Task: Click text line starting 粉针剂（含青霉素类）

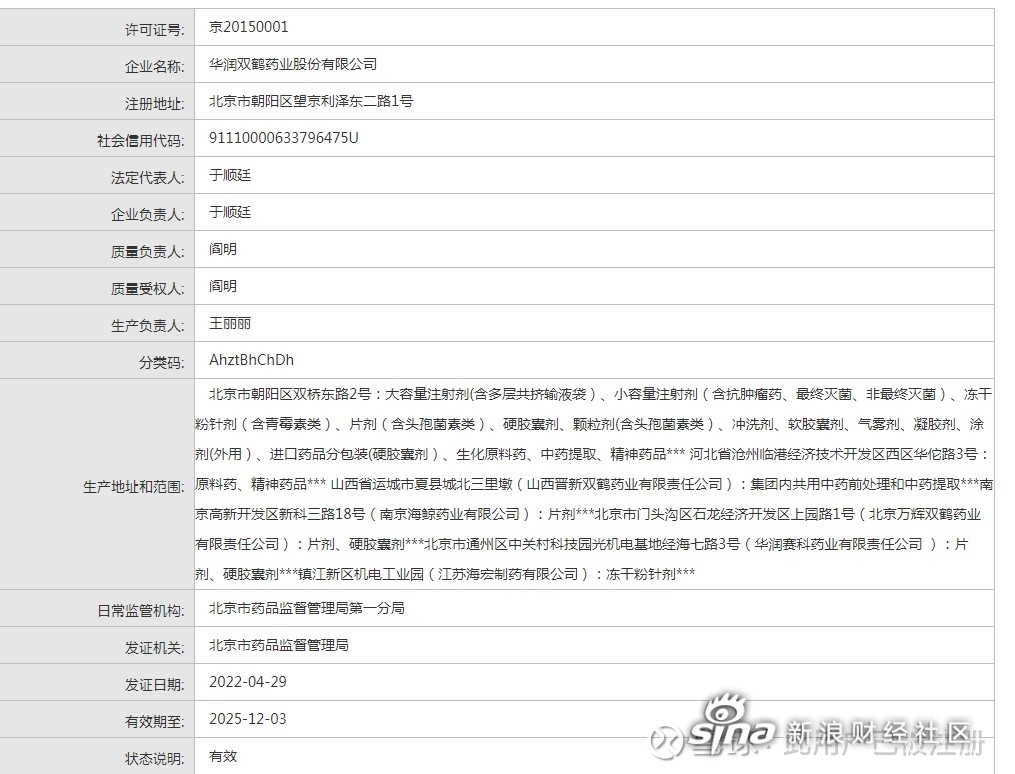Action: (590, 424)
